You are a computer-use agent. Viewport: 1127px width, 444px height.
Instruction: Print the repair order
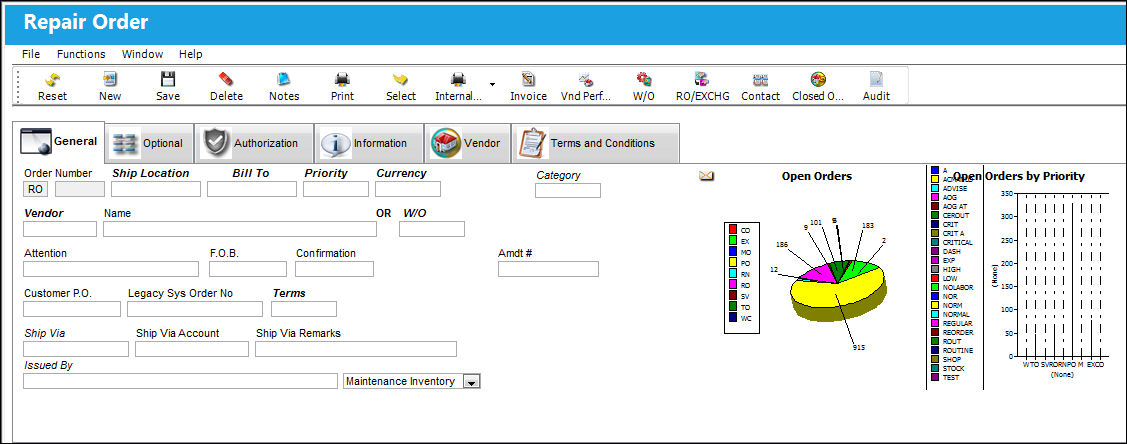click(342, 80)
